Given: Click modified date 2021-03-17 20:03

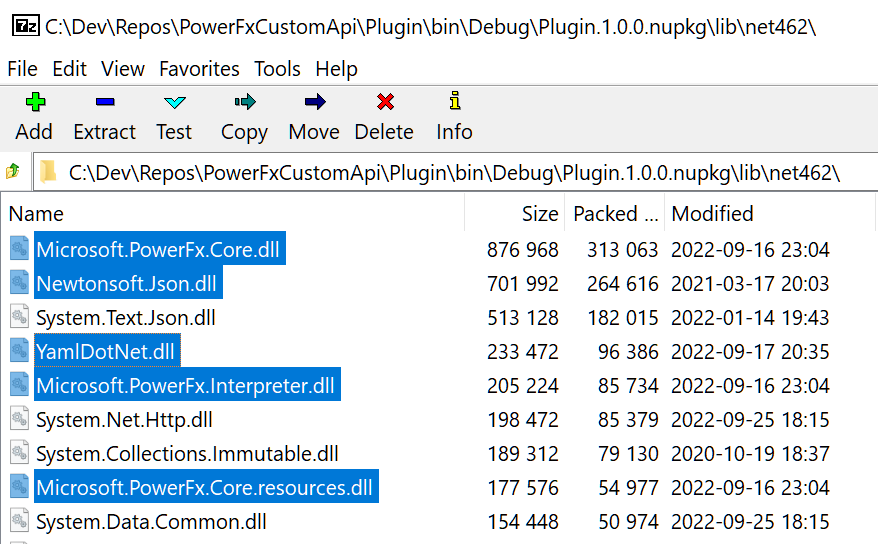Looking at the screenshot, I should click(750, 283).
